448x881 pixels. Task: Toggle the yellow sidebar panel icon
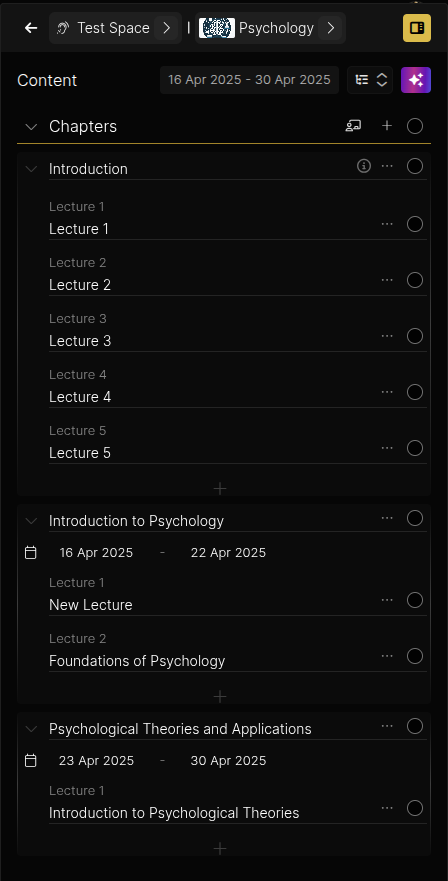pyautogui.click(x=417, y=28)
